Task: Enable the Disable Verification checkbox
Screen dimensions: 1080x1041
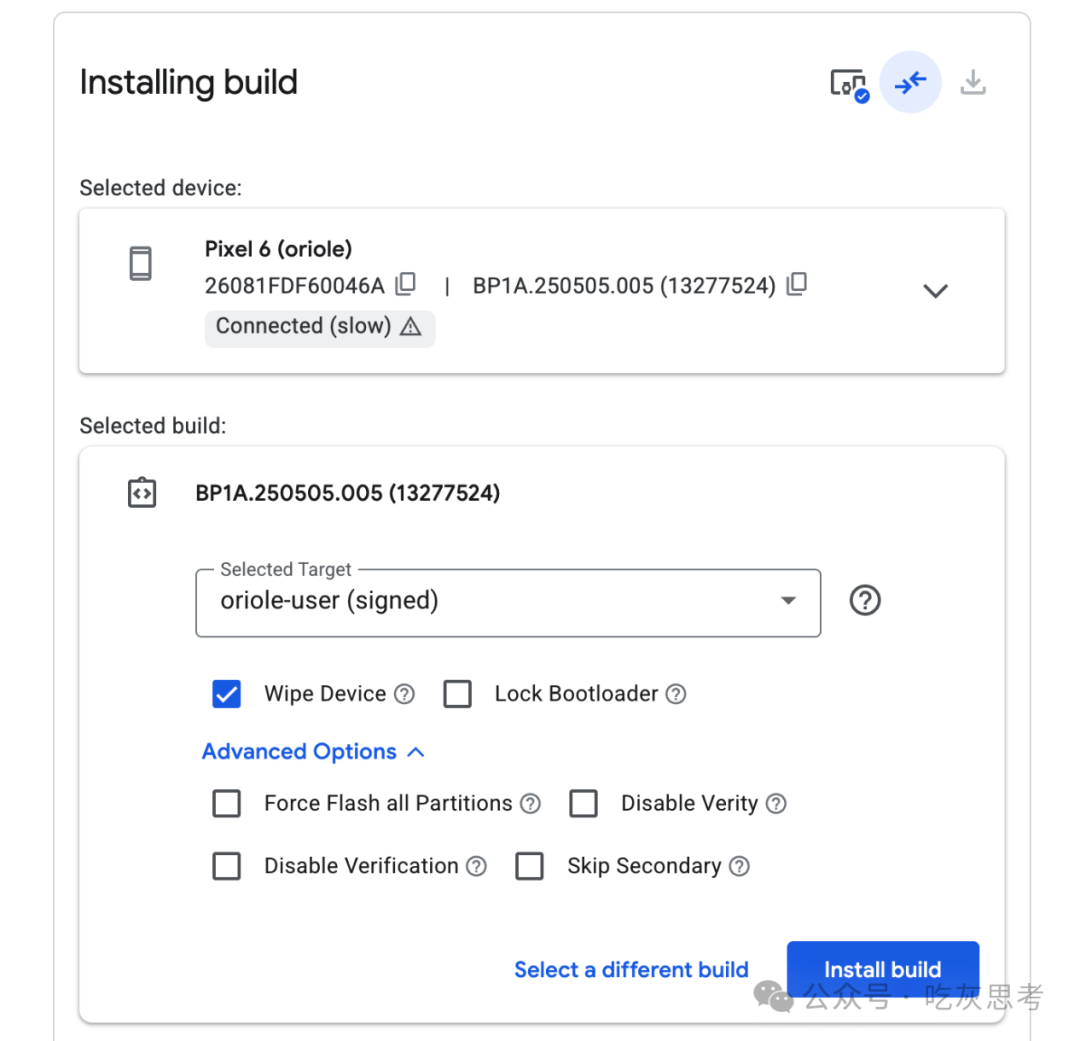Action: click(x=227, y=866)
